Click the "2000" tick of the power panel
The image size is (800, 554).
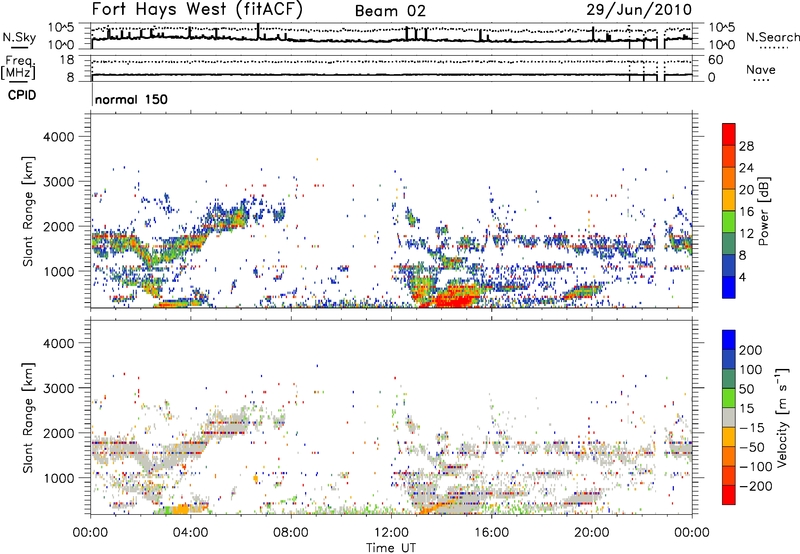[59, 227]
